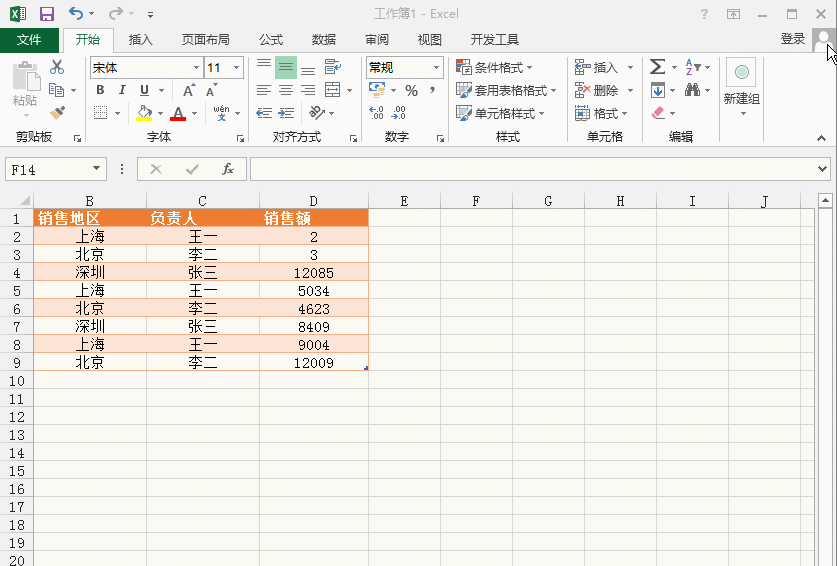Open the 公式 ribbon tab
Screen dimensions: 837x566
click(x=271, y=40)
